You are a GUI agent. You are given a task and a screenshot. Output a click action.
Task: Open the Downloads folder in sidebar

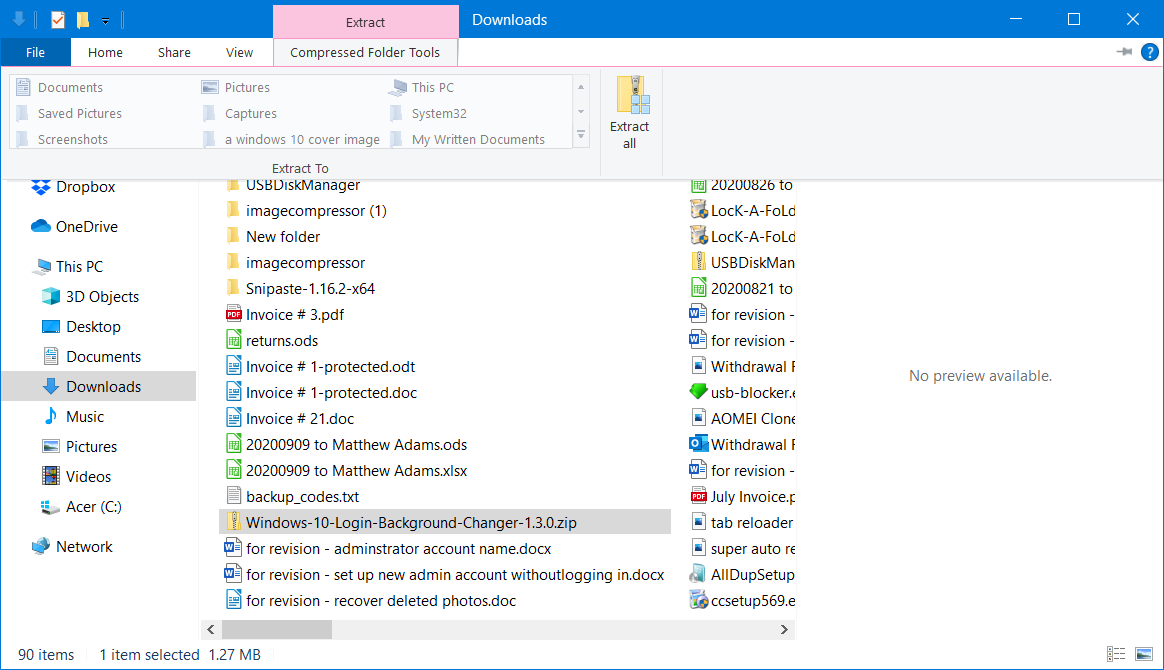click(84, 386)
